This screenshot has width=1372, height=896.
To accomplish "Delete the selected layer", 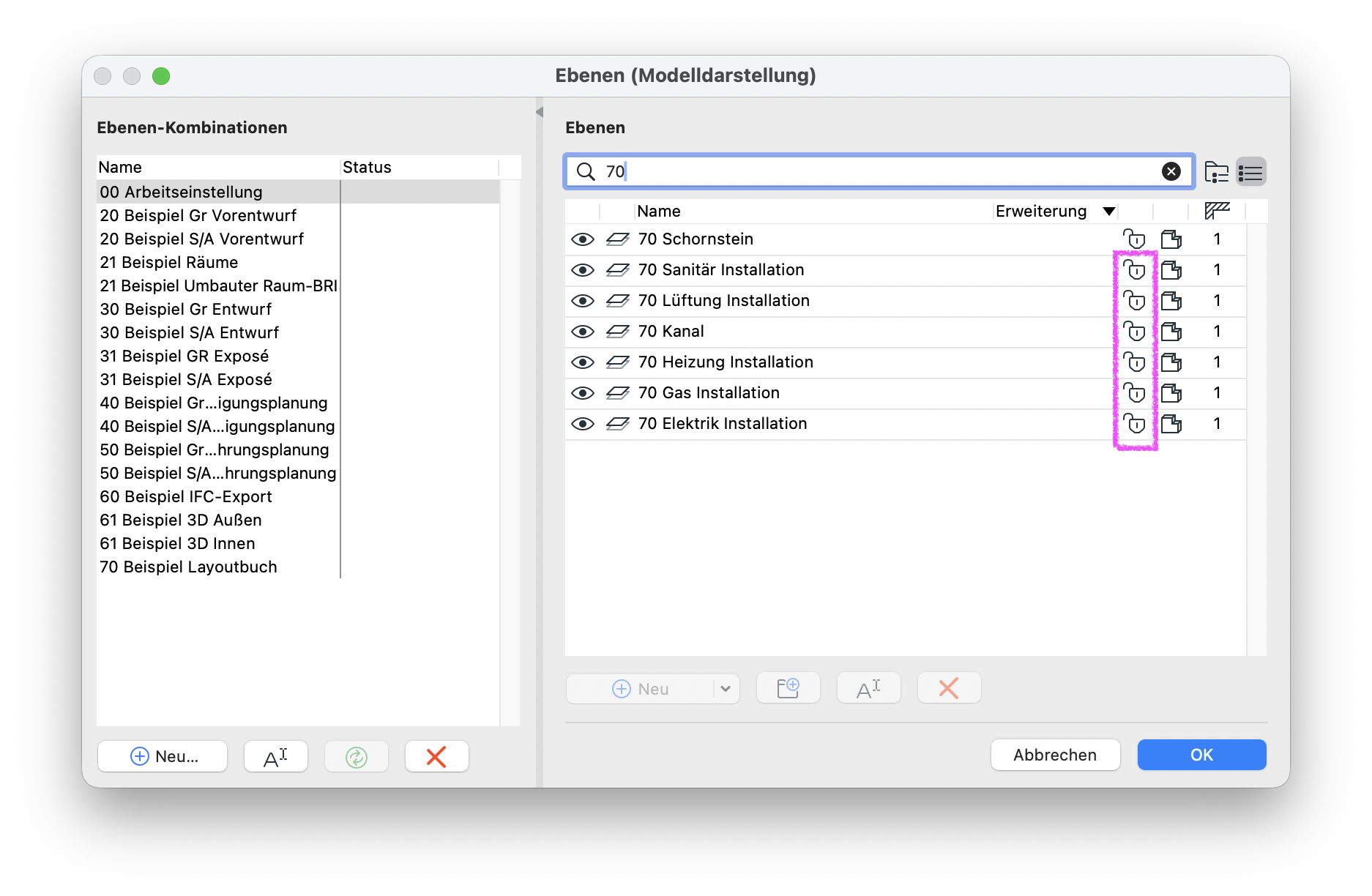I will pos(950,688).
